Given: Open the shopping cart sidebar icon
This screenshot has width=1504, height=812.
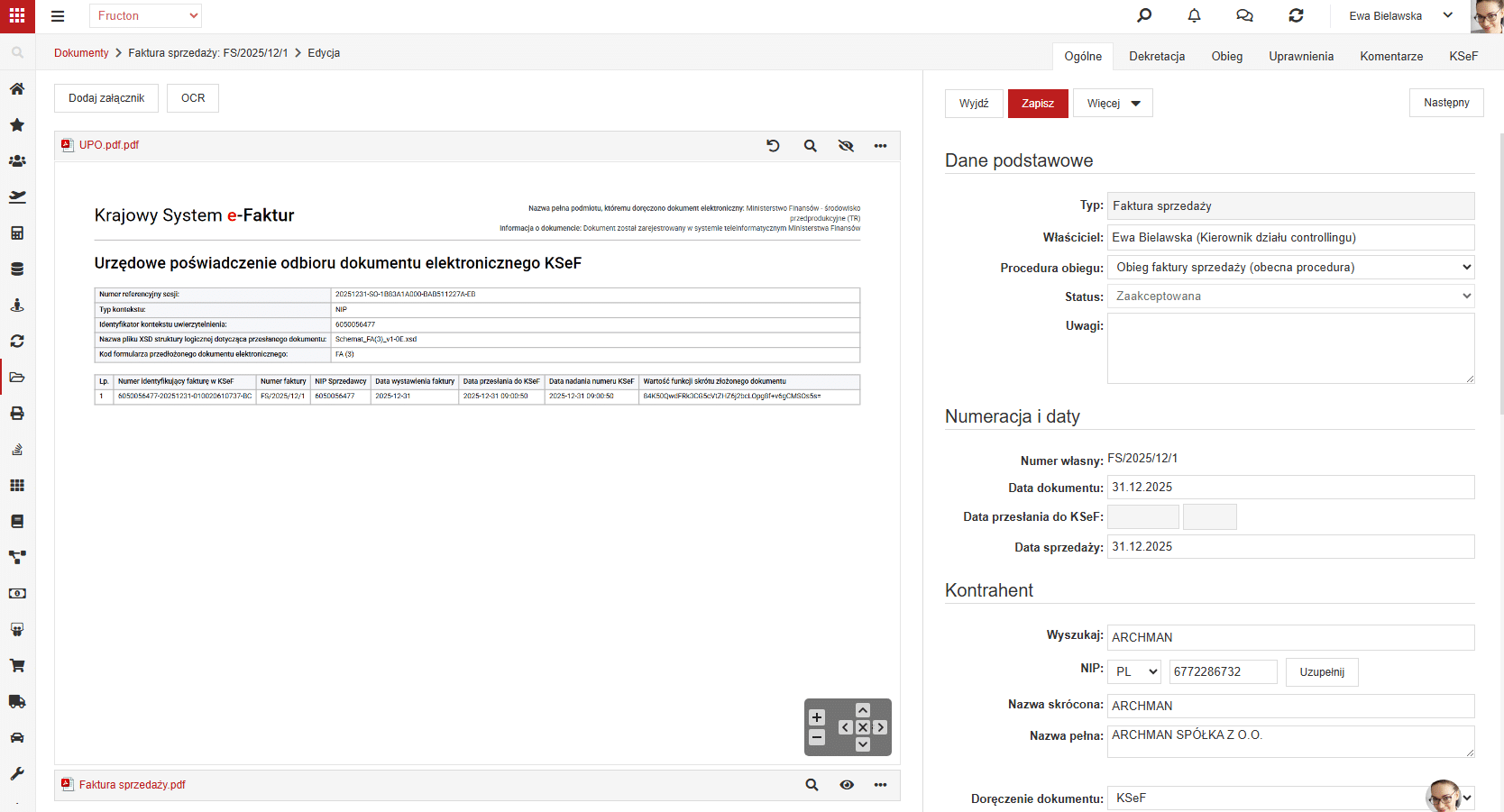Looking at the screenshot, I should click(17, 665).
